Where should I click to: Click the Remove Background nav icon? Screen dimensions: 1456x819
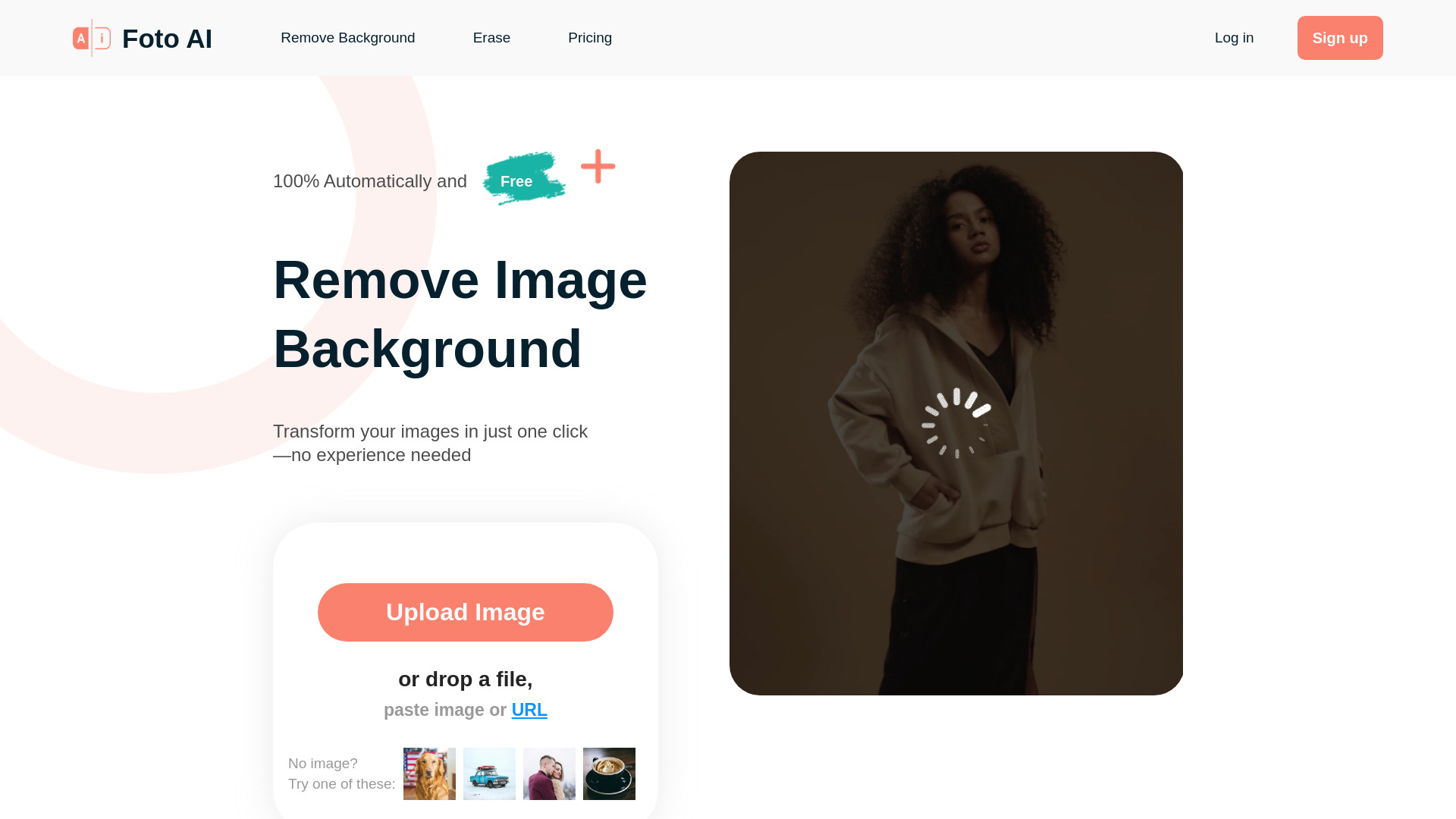click(348, 37)
